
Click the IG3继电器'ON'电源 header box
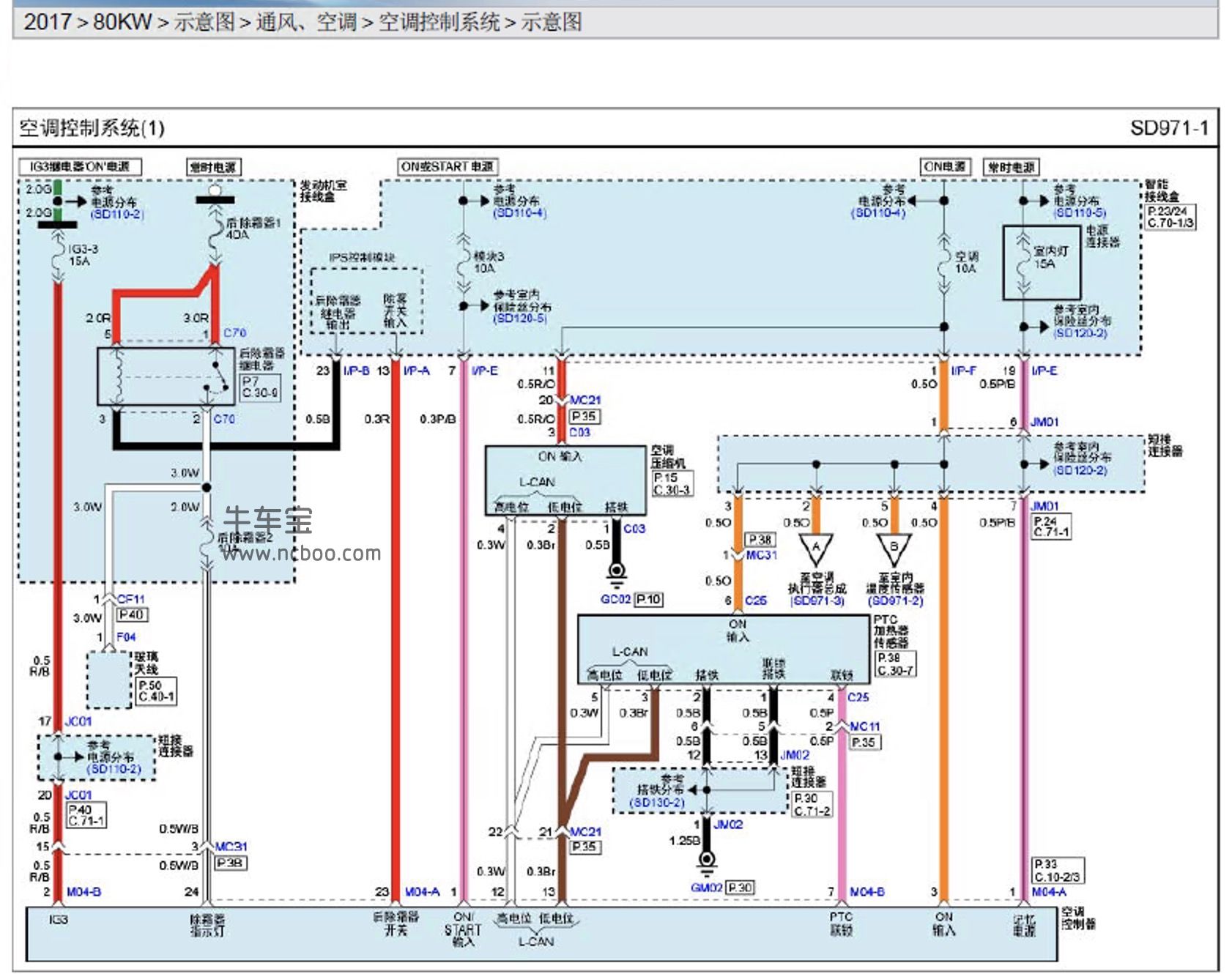pyautogui.click(x=81, y=167)
